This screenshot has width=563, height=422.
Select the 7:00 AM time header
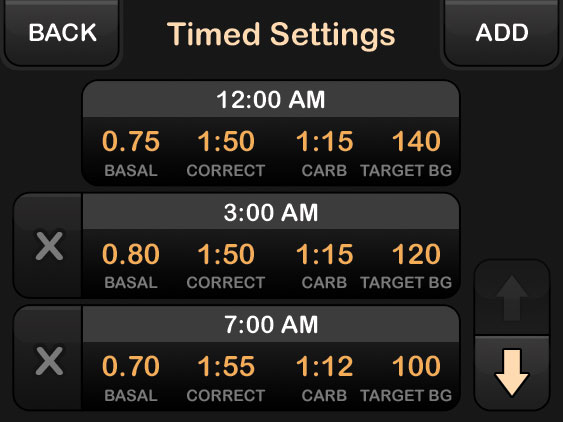(271, 325)
